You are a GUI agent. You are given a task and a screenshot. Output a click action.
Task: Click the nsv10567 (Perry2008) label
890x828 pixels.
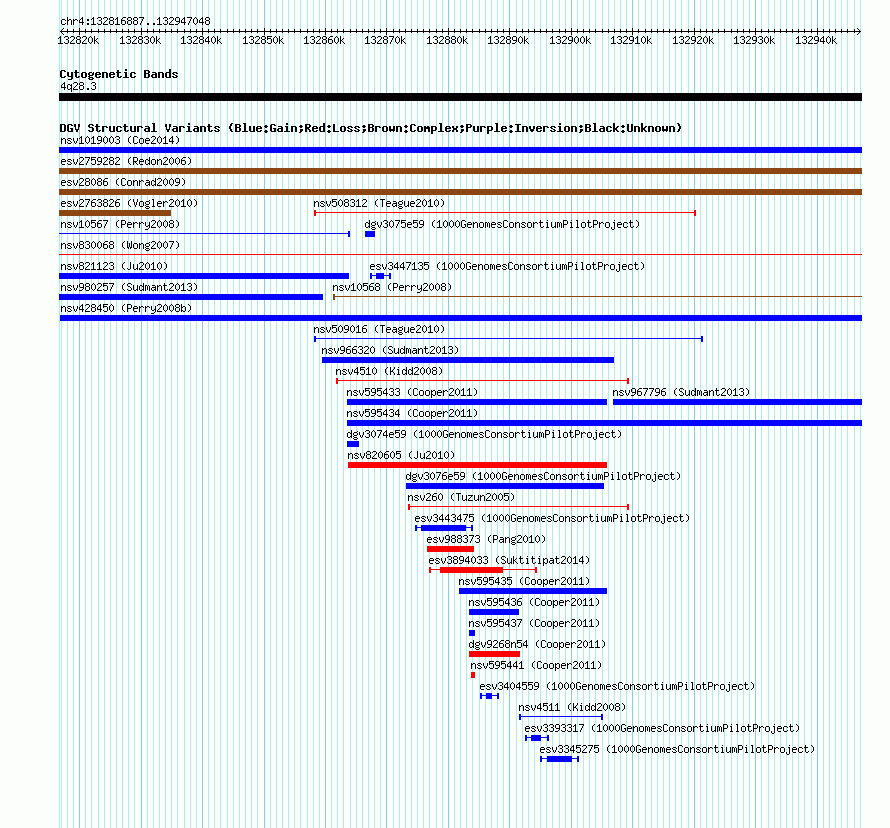tap(120, 224)
